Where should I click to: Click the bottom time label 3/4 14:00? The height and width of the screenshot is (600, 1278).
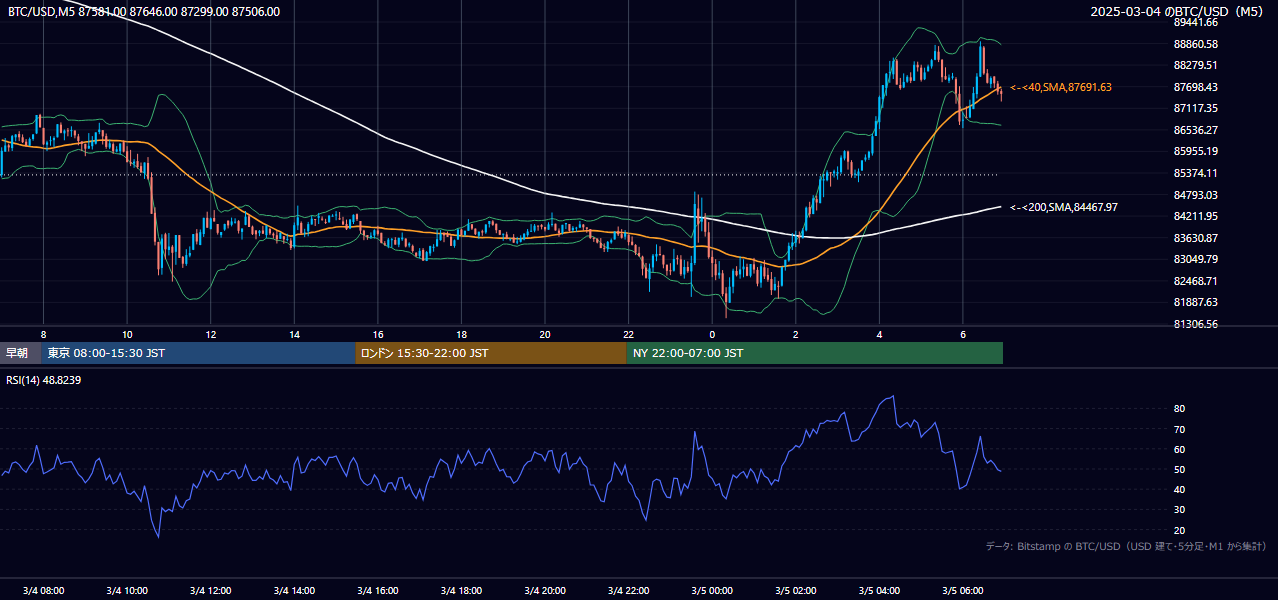294,591
